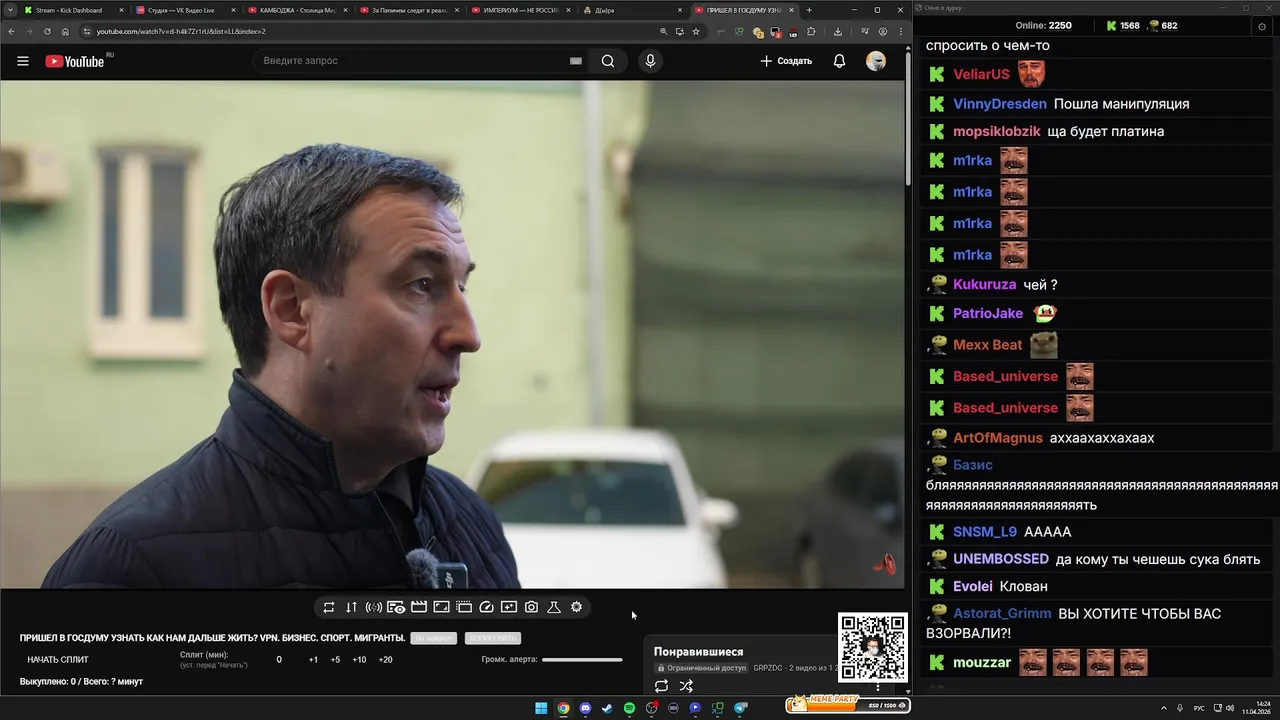Open Telegram from the taskbar

[x=741, y=708]
